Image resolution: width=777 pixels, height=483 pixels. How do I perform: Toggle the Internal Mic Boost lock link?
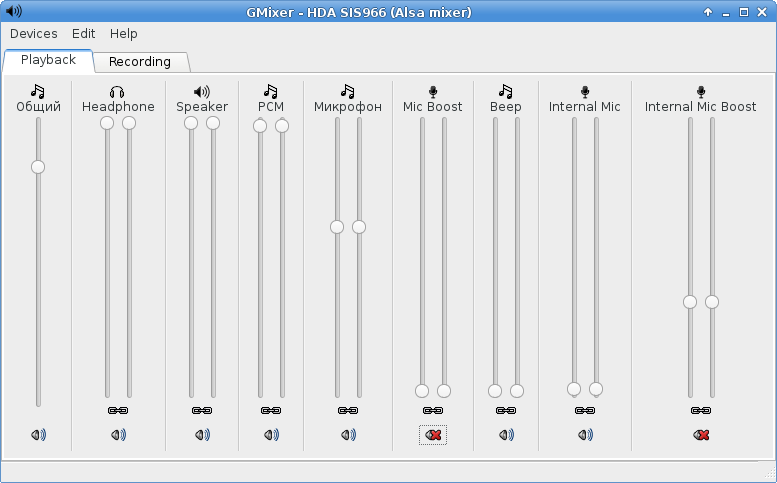tap(701, 410)
